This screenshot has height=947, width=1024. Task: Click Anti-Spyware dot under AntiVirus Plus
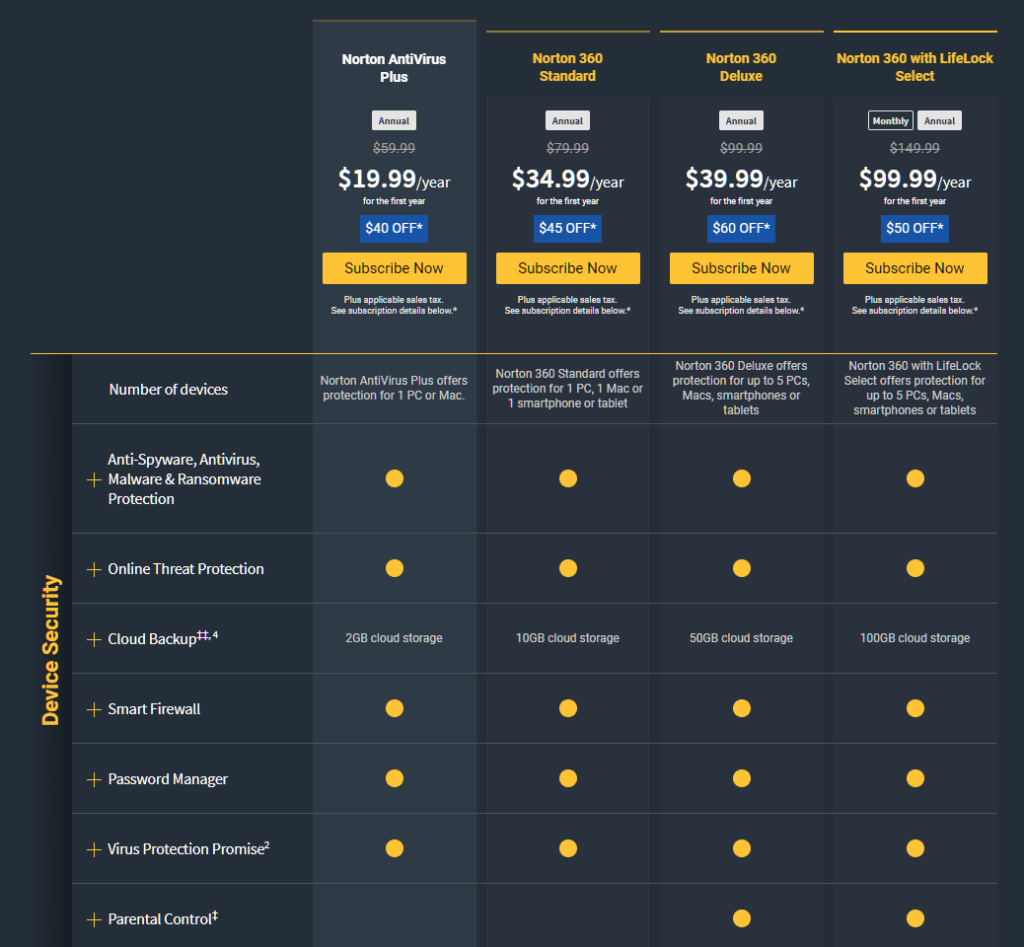pyautogui.click(x=394, y=478)
